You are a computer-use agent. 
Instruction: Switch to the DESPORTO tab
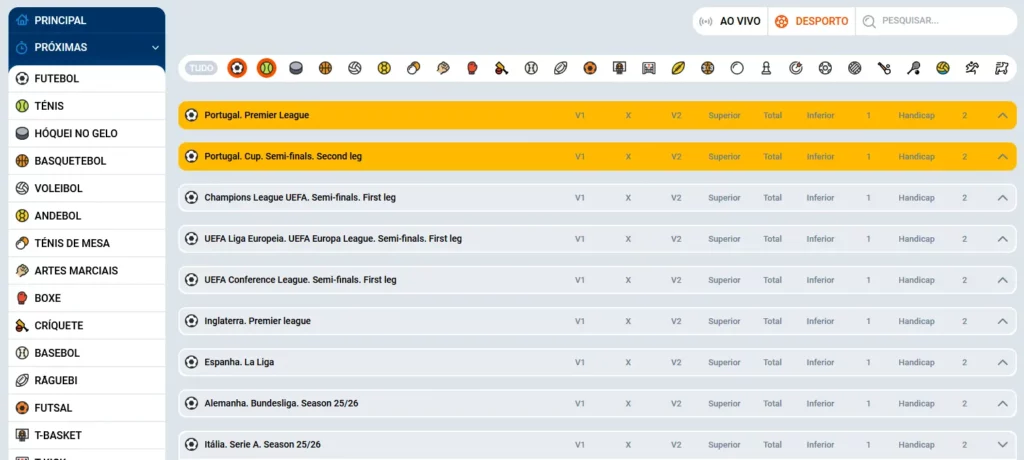(812, 22)
